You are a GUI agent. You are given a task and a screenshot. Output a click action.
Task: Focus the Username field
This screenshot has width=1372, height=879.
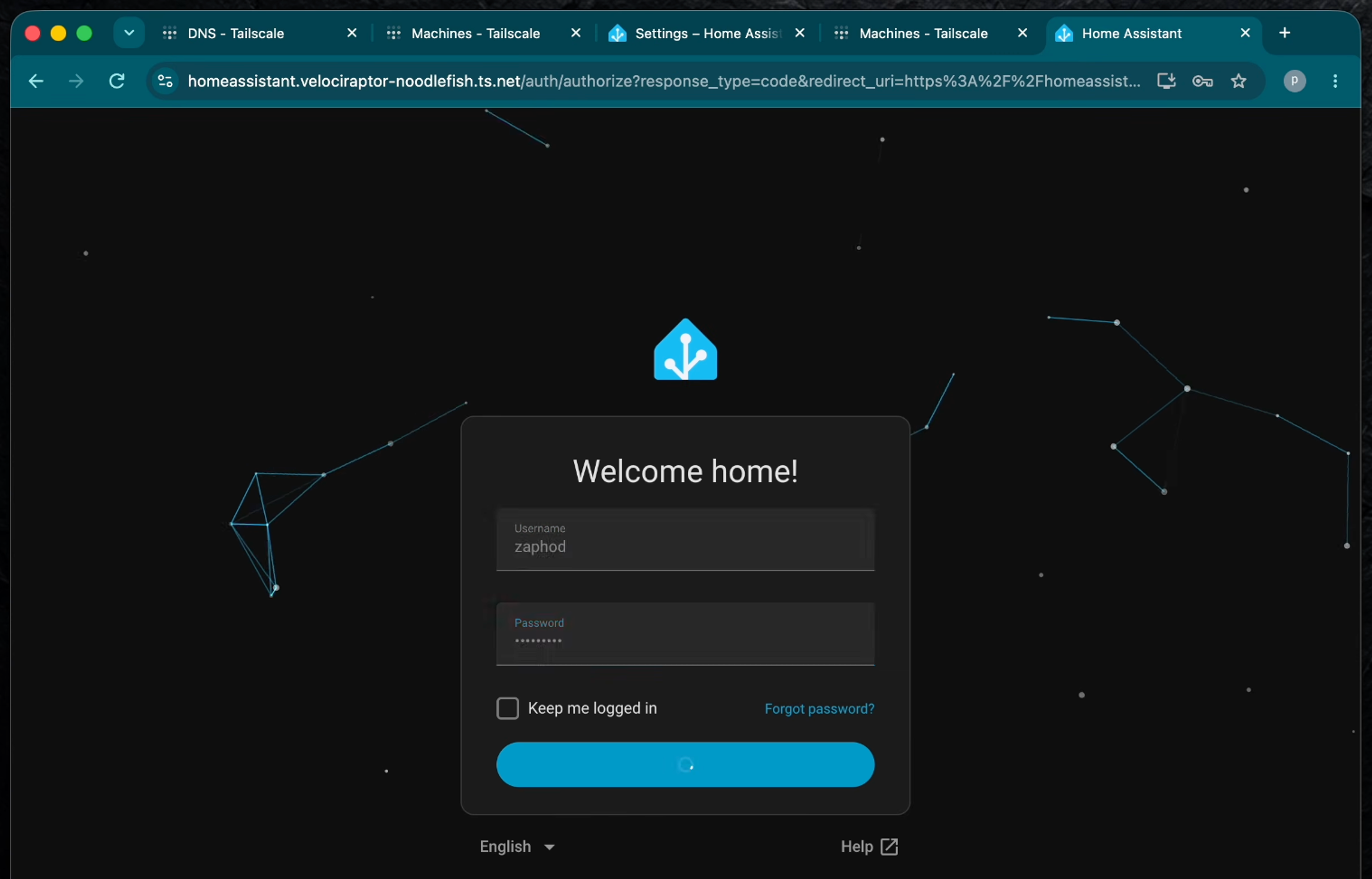click(x=685, y=539)
